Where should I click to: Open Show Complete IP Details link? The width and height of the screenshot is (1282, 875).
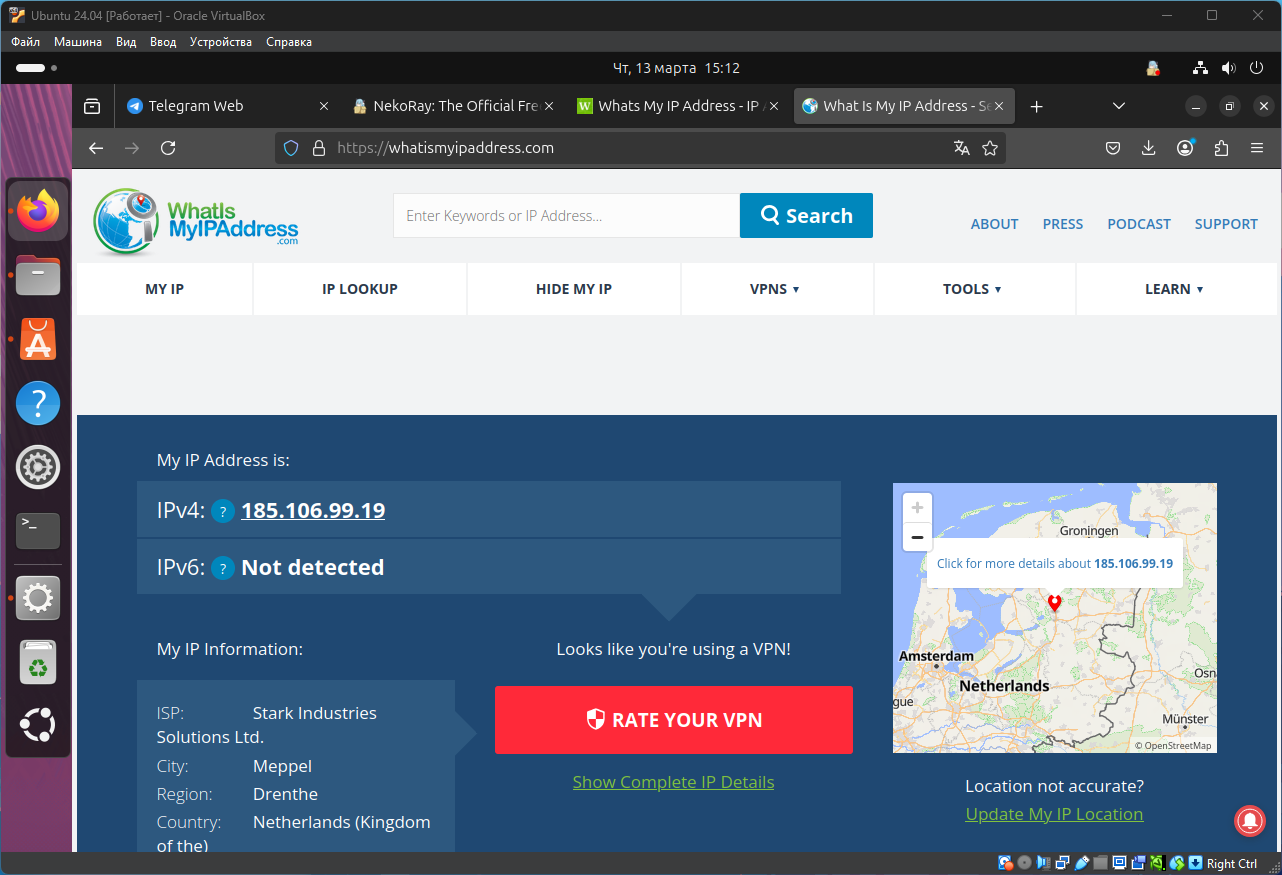673,782
